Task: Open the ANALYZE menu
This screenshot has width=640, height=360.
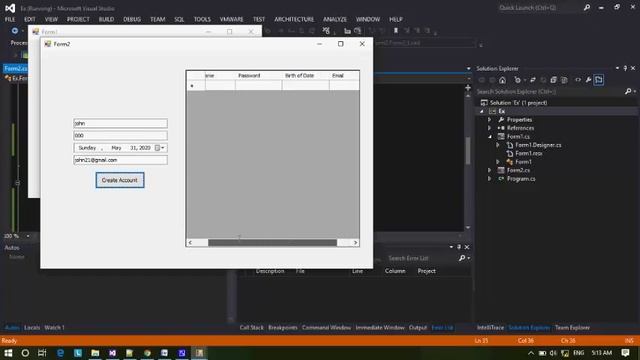Action: coord(335,19)
